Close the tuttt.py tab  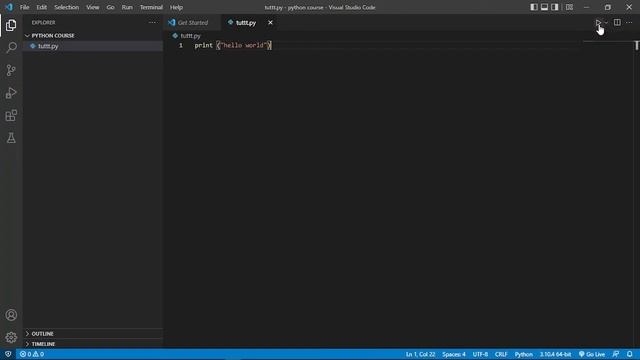(x=270, y=23)
